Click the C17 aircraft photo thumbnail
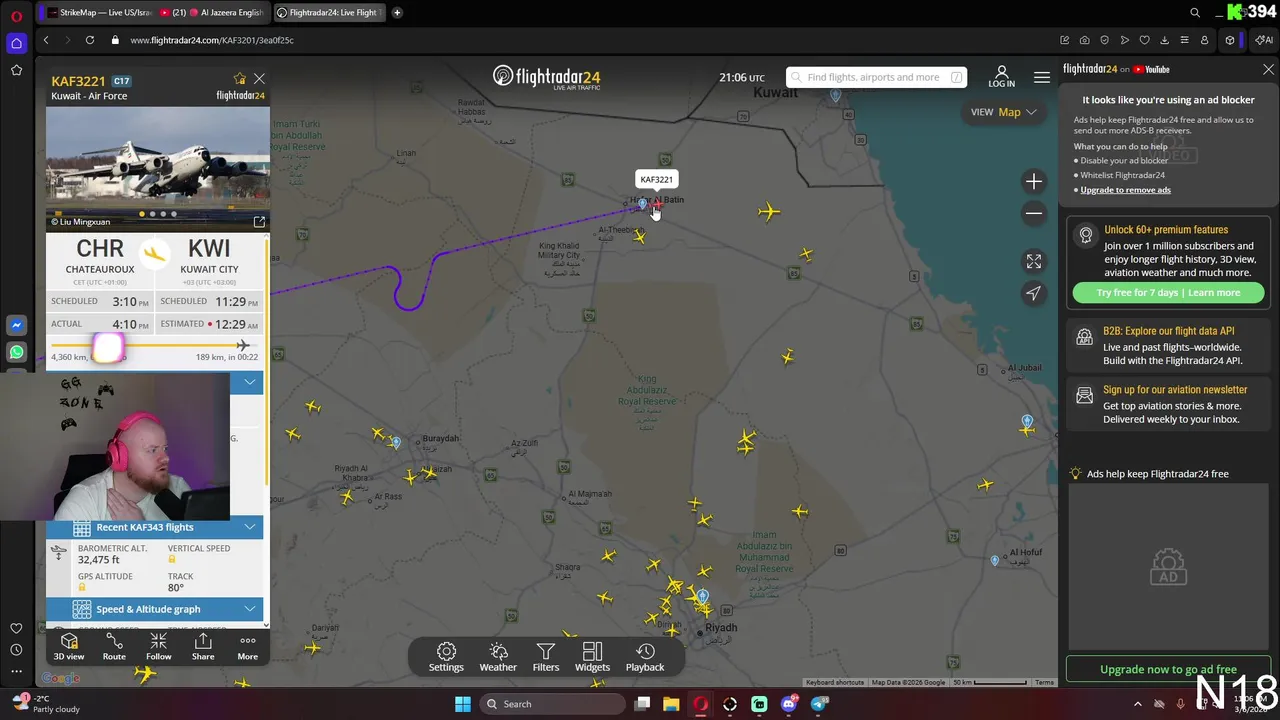Viewport: 1280px width, 720px height. 158,167
